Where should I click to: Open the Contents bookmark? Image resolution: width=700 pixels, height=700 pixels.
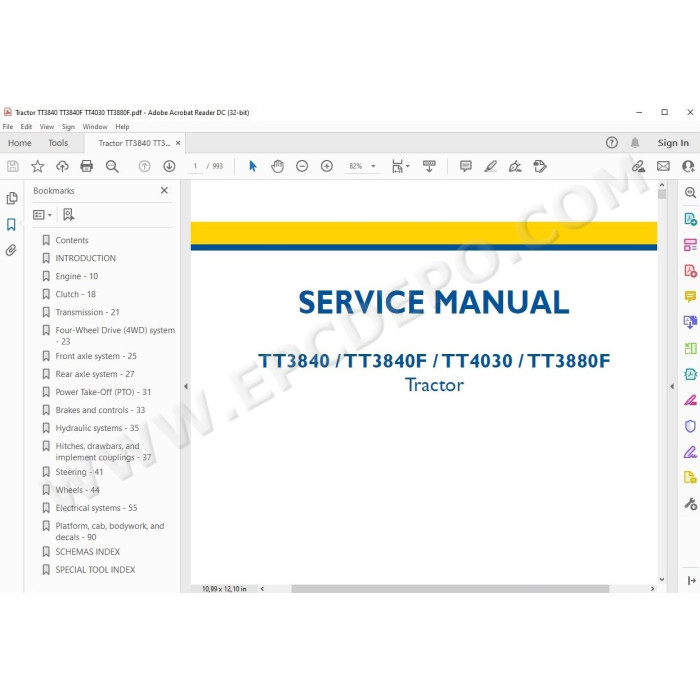pyautogui.click(x=72, y=240)
